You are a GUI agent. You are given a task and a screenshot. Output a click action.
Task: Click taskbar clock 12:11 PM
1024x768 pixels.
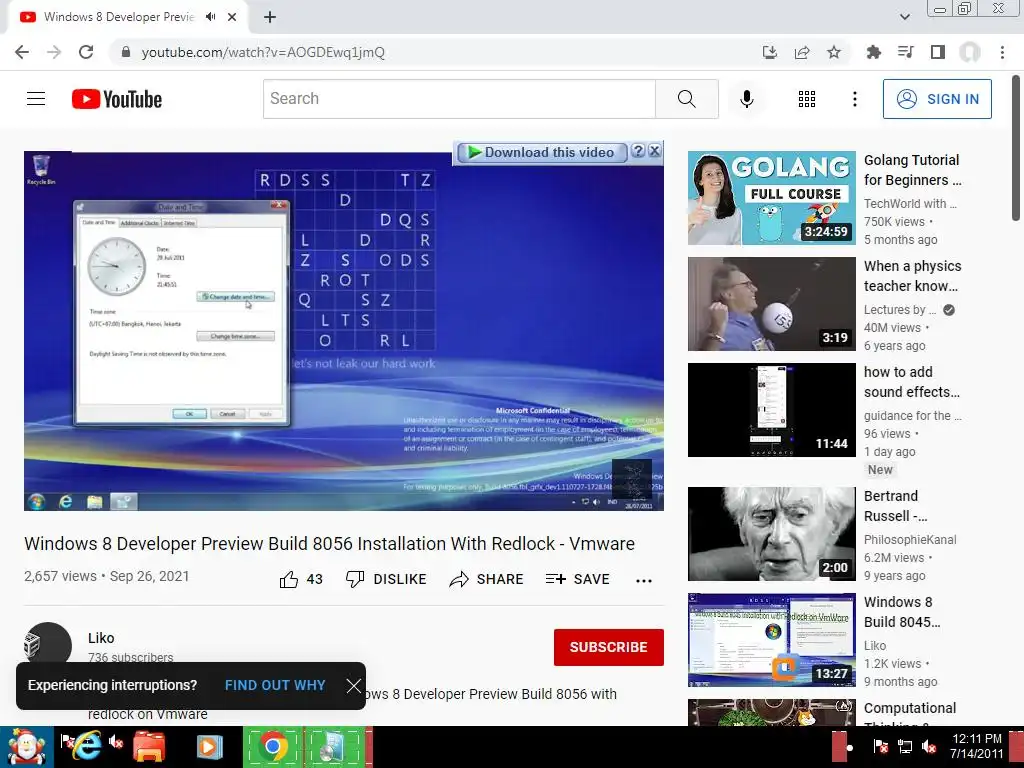976,746
